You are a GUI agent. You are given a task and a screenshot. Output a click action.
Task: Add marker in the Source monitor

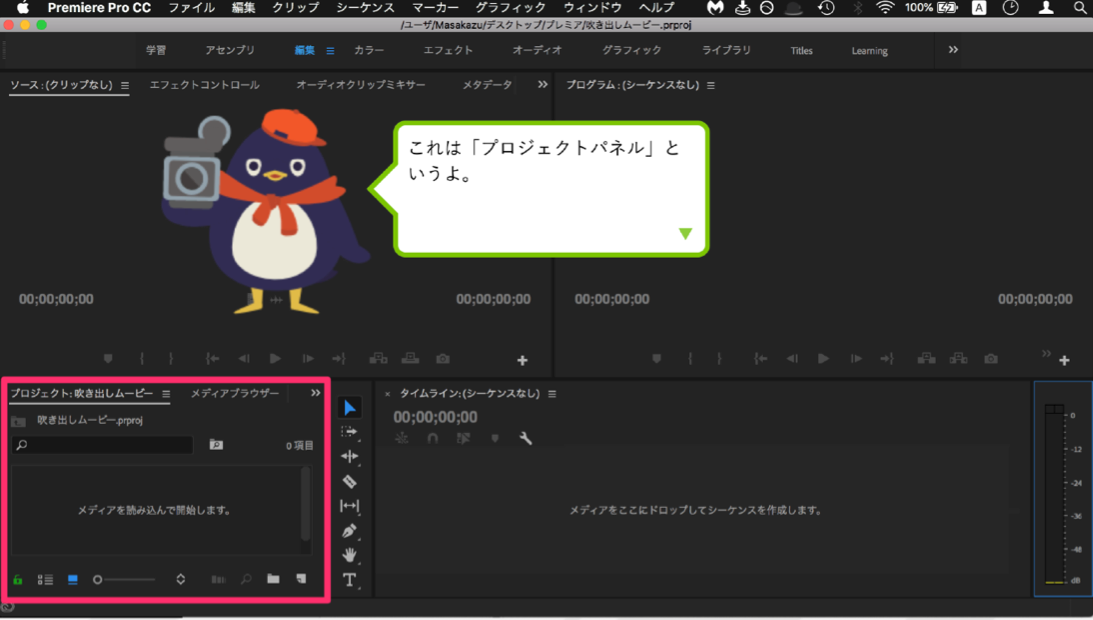pyautogui.click(x=108, y=359)
